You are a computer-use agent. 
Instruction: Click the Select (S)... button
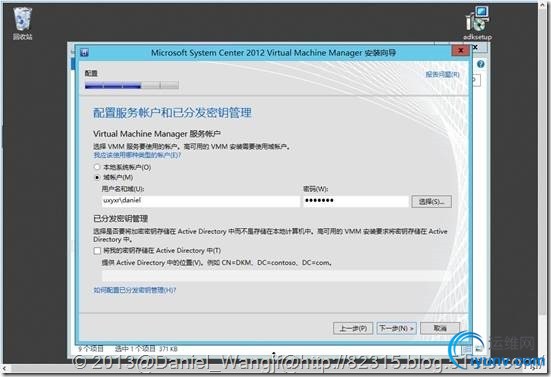coord(432,202)
